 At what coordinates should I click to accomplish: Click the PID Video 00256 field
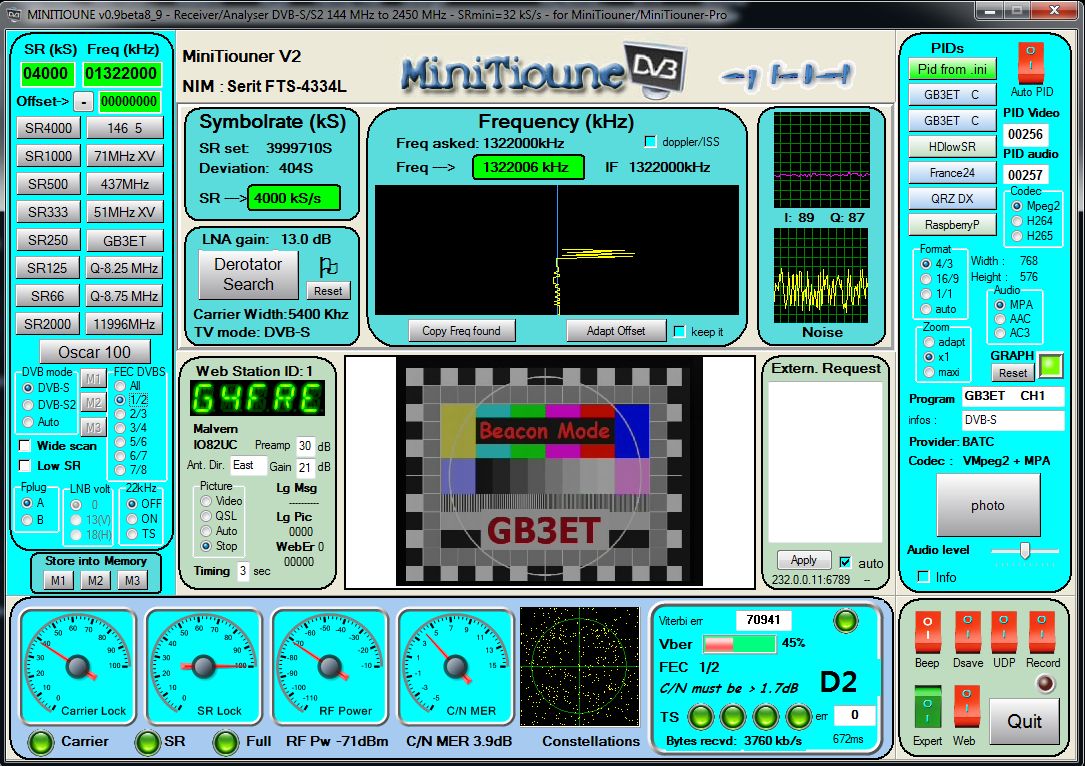1025,134
